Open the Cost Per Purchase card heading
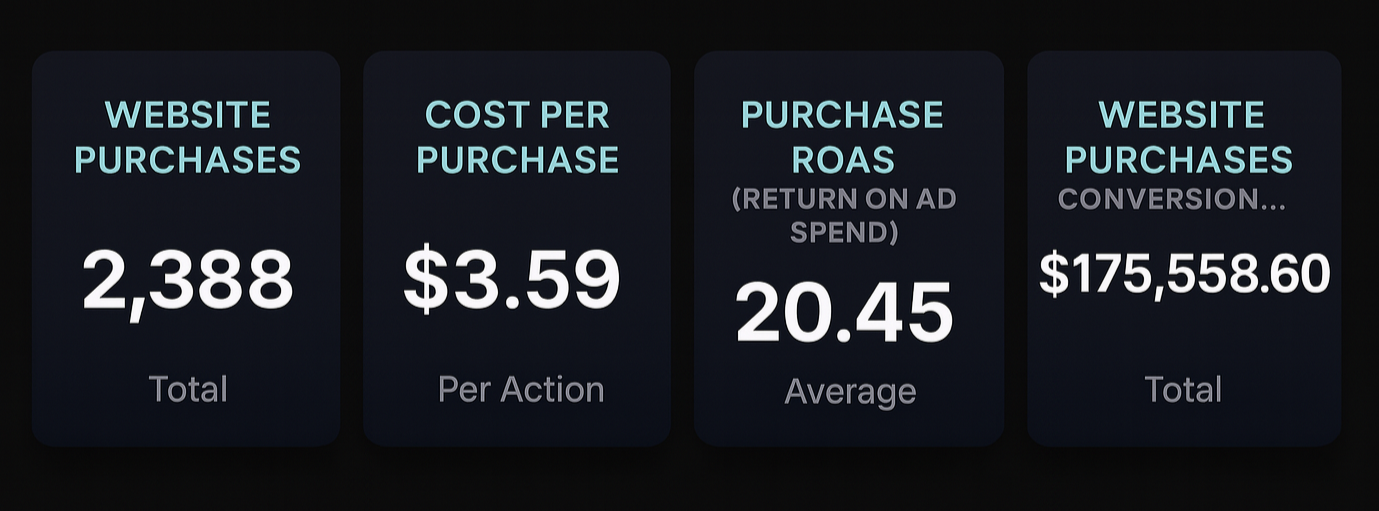The height and width of the screenshot is (511, 1379). pos(517,137)
